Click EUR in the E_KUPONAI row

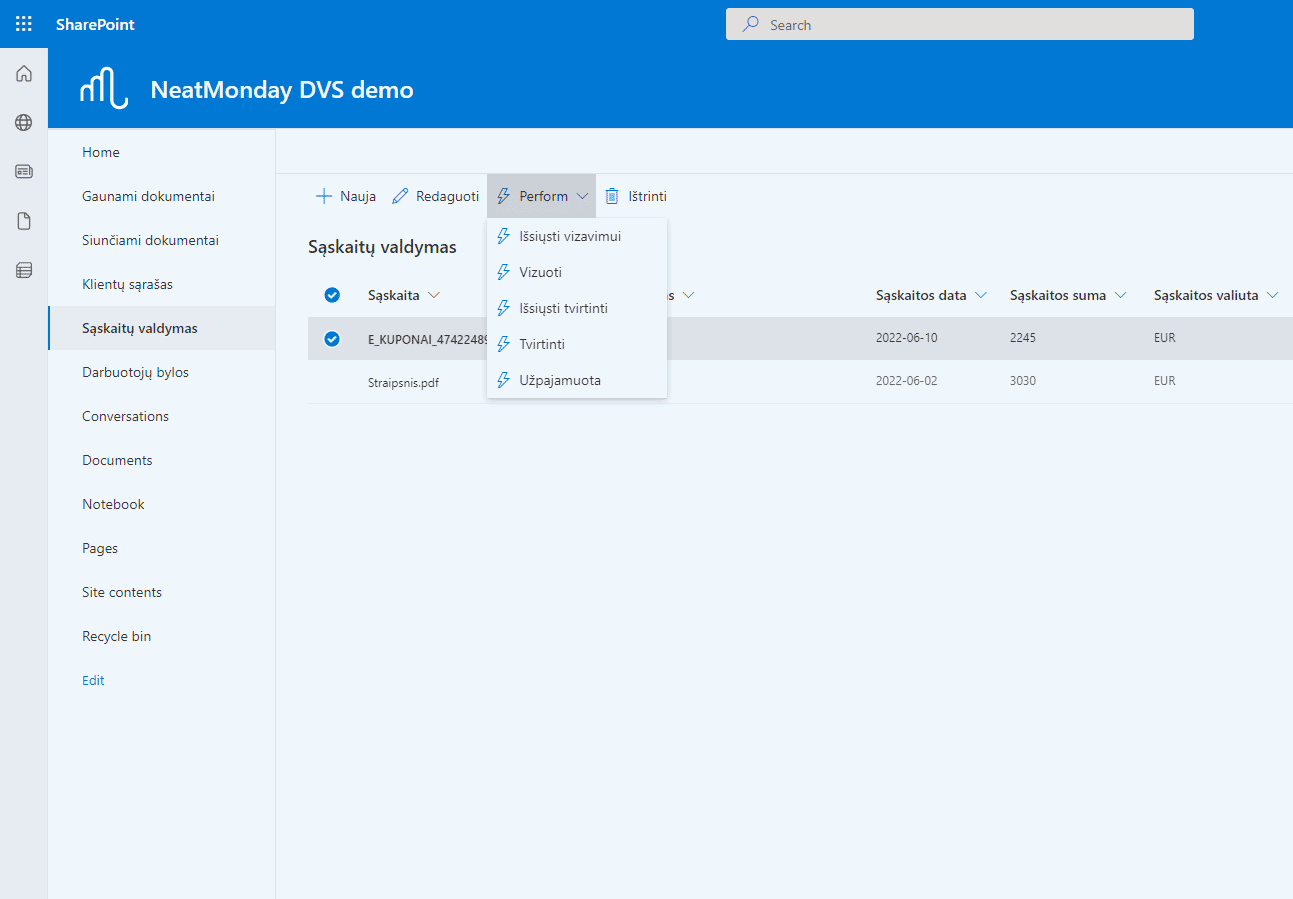coord(1165,338)
